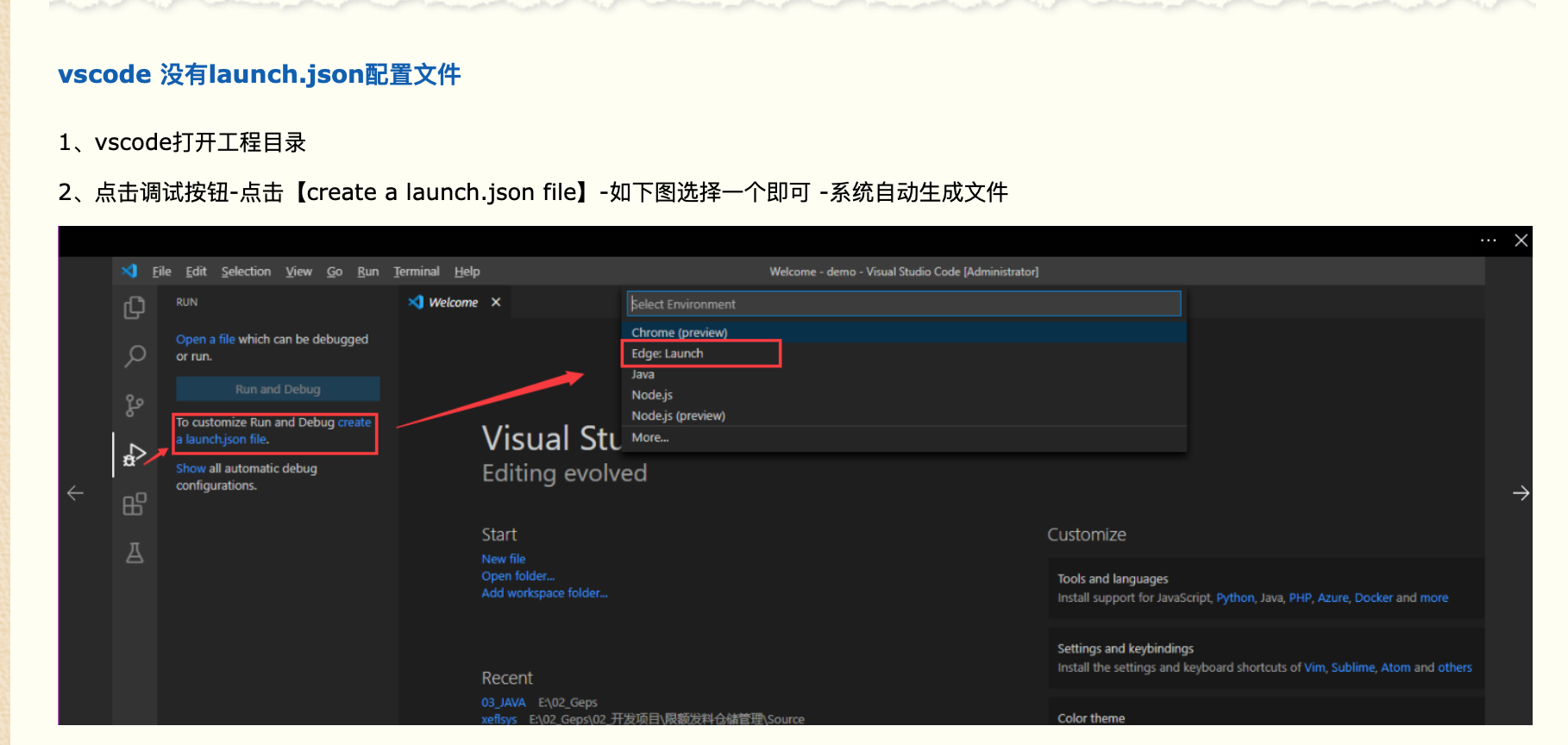
Task: Select the Run and Debug activity icon
Action: 135,454
